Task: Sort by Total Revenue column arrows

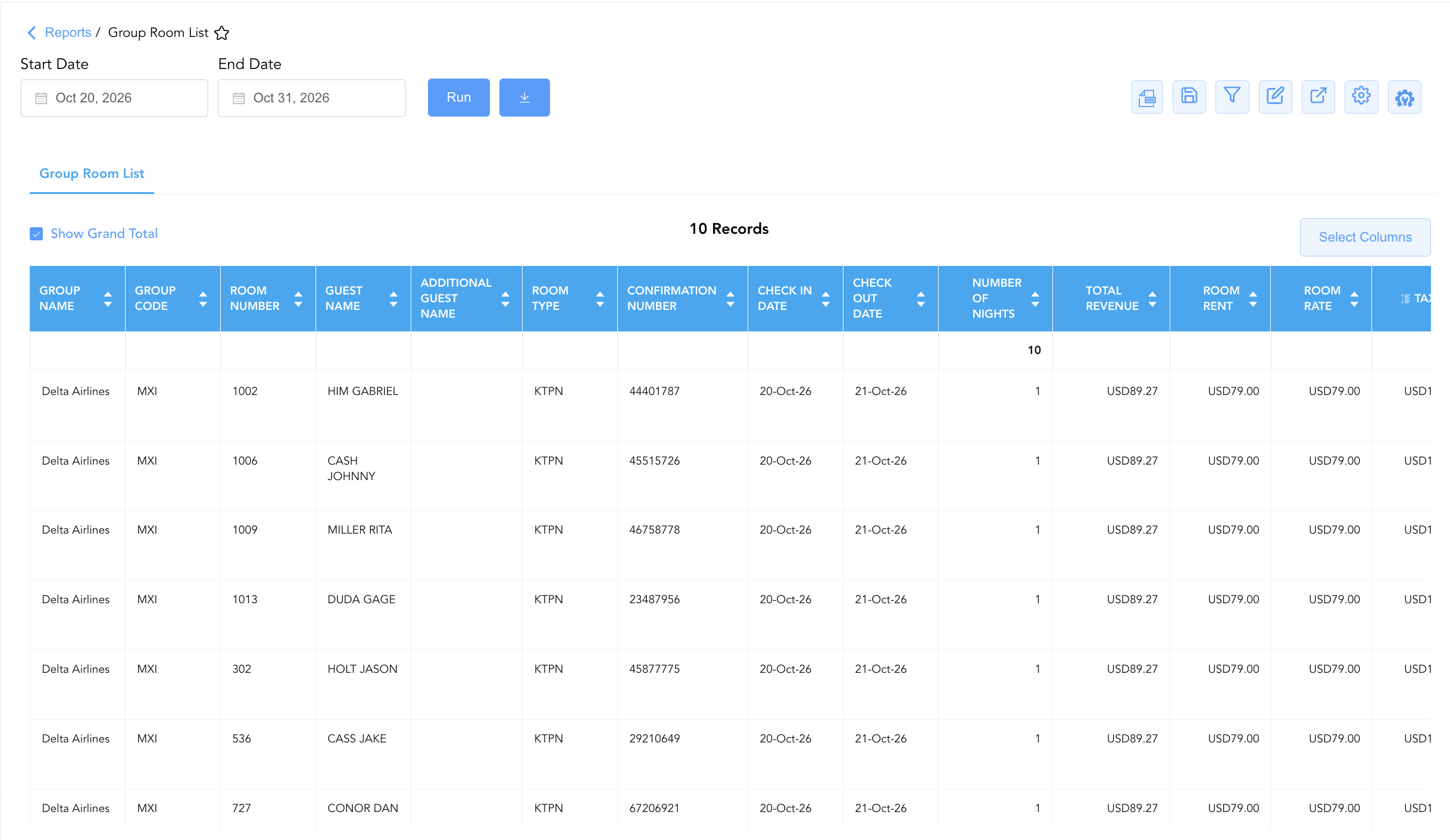Action: tap(1152, 299)
